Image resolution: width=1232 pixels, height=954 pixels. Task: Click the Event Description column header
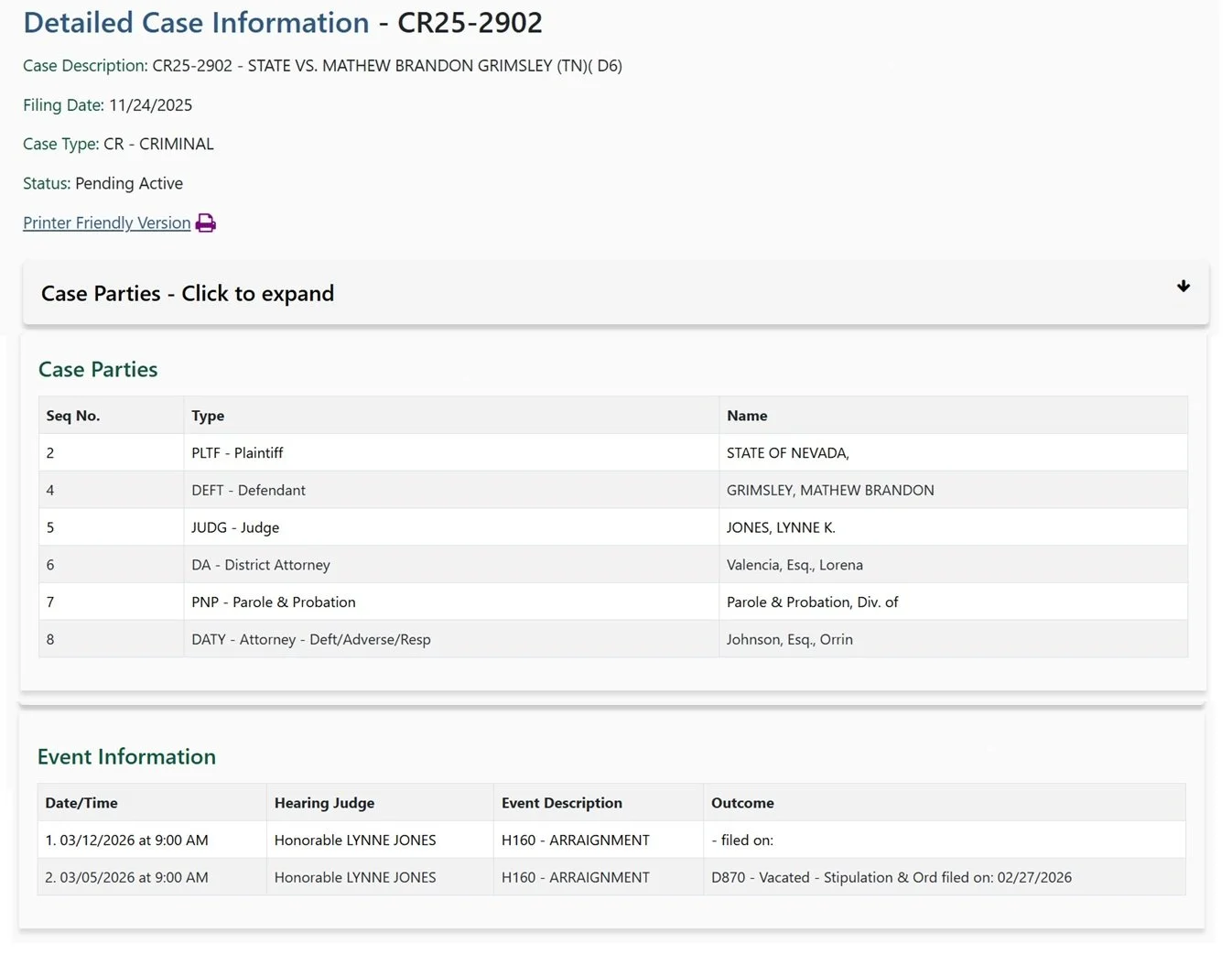click(x=561, y=803)
